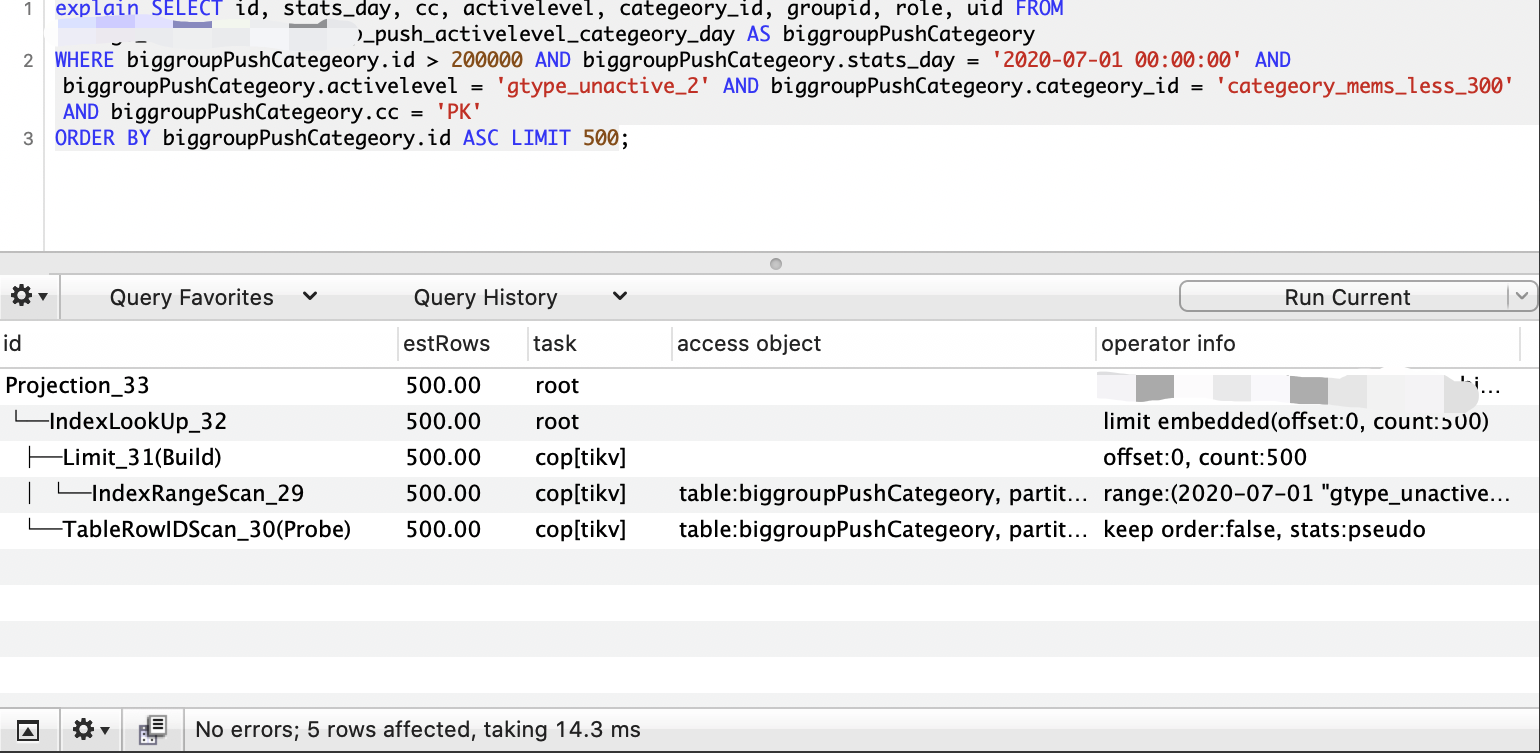
Task: Open the Query History dropdown
Action: [520, 297]
